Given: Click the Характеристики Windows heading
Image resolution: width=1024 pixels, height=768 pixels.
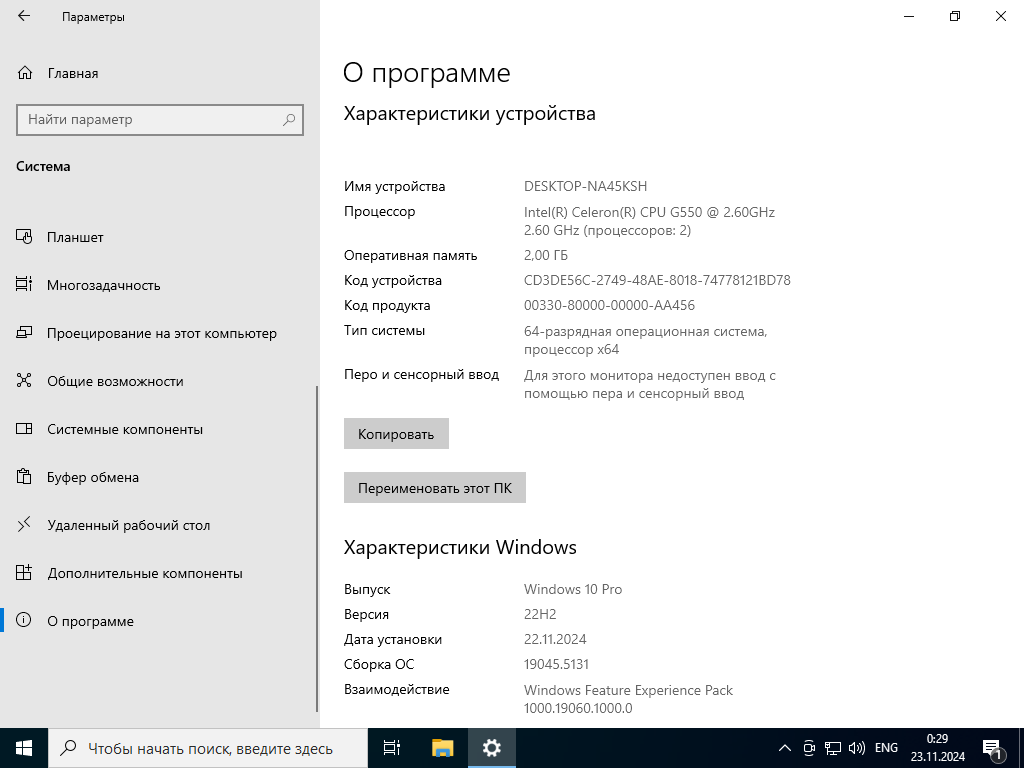Looking at the screenshot, I should coord(460,547).
